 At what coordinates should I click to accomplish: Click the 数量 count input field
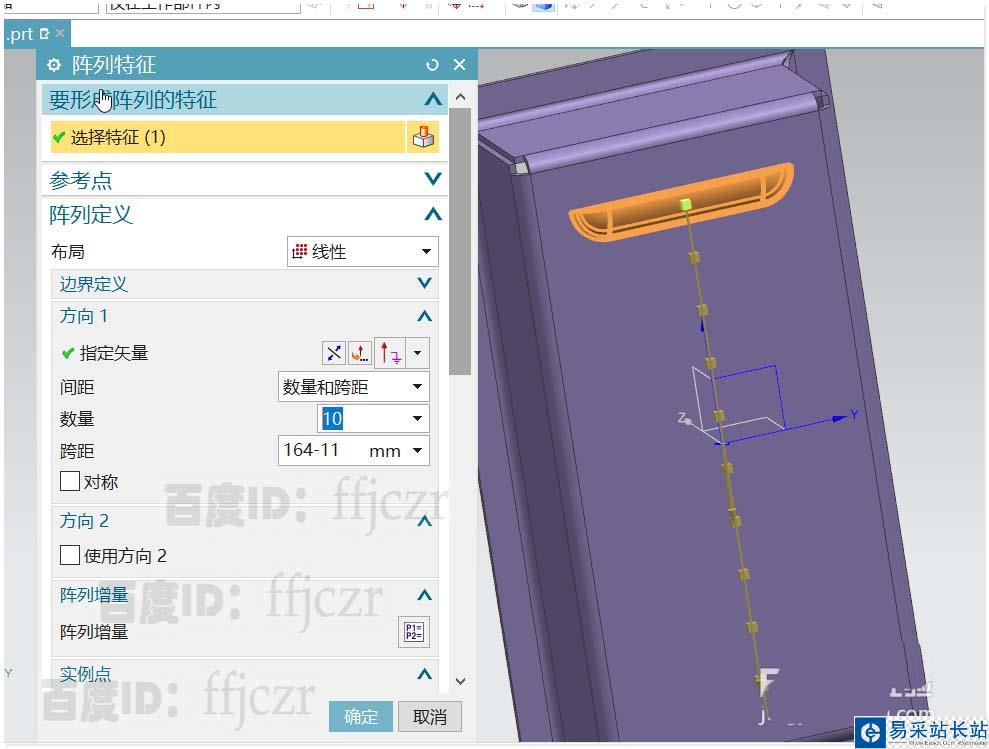[363, 418]
